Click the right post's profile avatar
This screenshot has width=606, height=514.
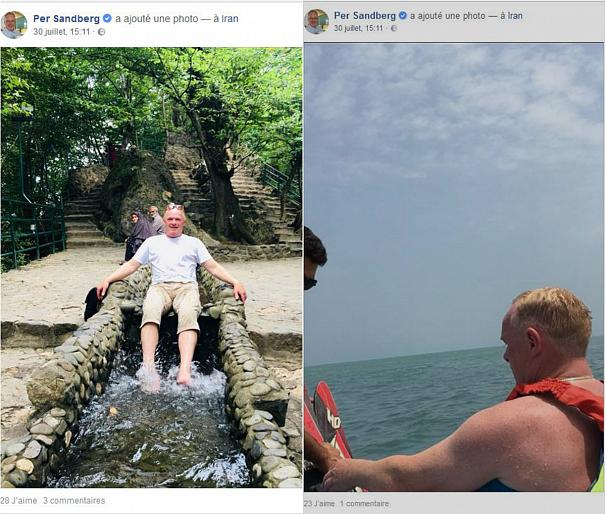316,21
